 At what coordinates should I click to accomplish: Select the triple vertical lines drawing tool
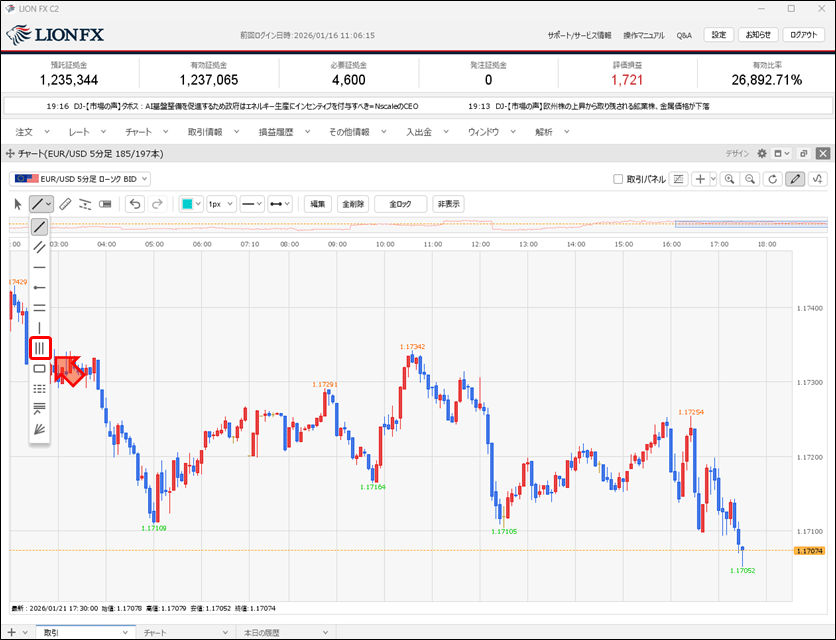[40, 348]
